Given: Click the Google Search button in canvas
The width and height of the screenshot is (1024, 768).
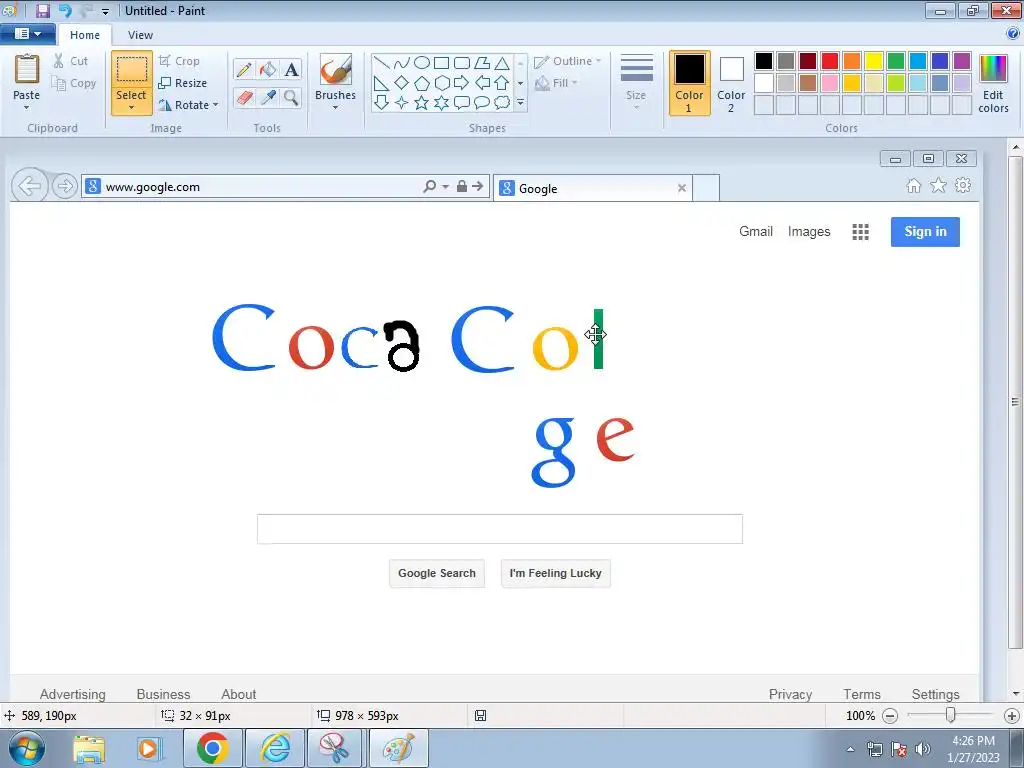Looking at the screenshot, I should pyautogui.click(x=437, y=573).
